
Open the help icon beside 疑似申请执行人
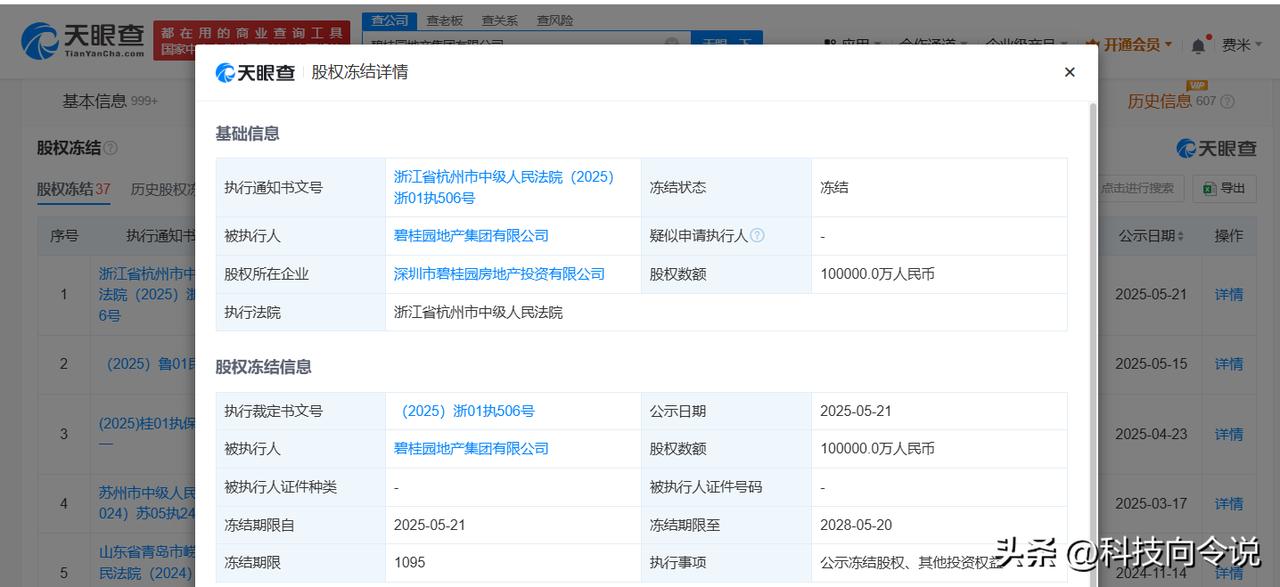(757, 236)
